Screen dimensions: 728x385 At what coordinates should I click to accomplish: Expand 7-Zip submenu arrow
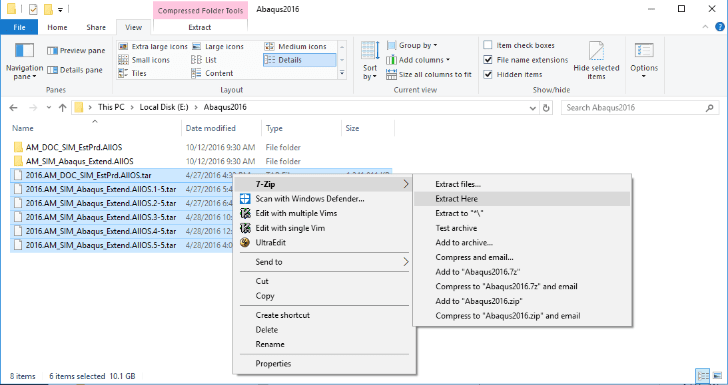[x=406, y=184]
